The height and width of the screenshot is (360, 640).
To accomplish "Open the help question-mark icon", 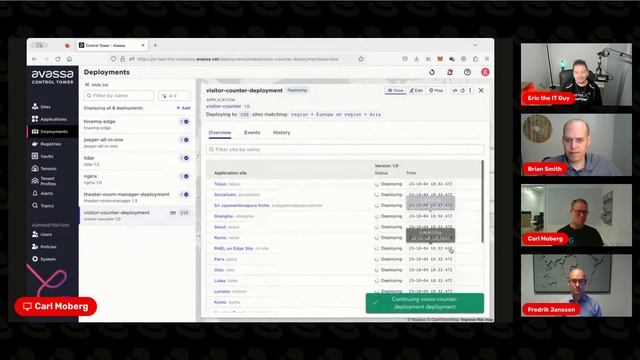I will click(467, 72).
